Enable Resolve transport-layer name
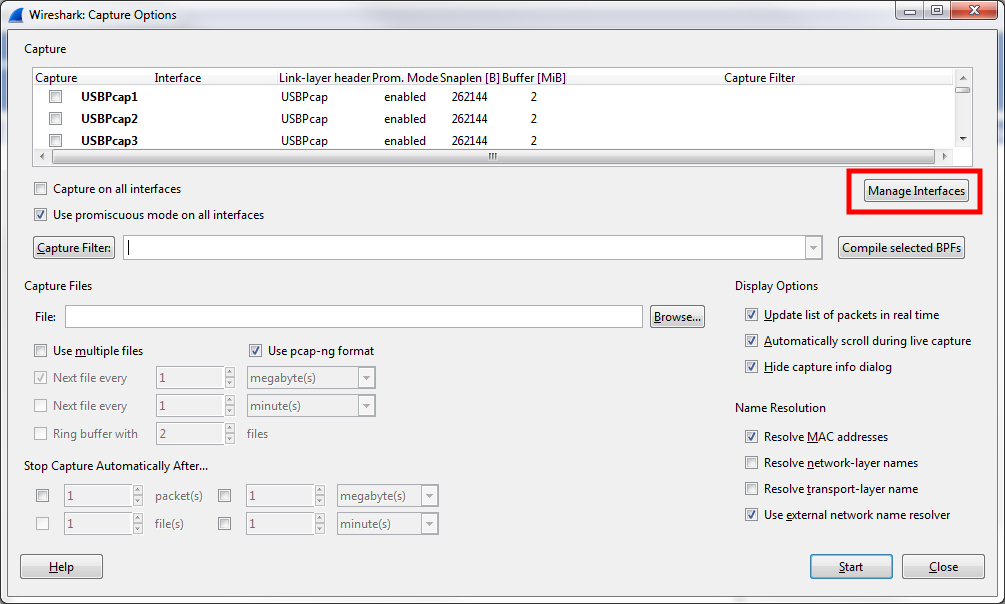Screen dimensions: 1005x604 click(751, 489)
